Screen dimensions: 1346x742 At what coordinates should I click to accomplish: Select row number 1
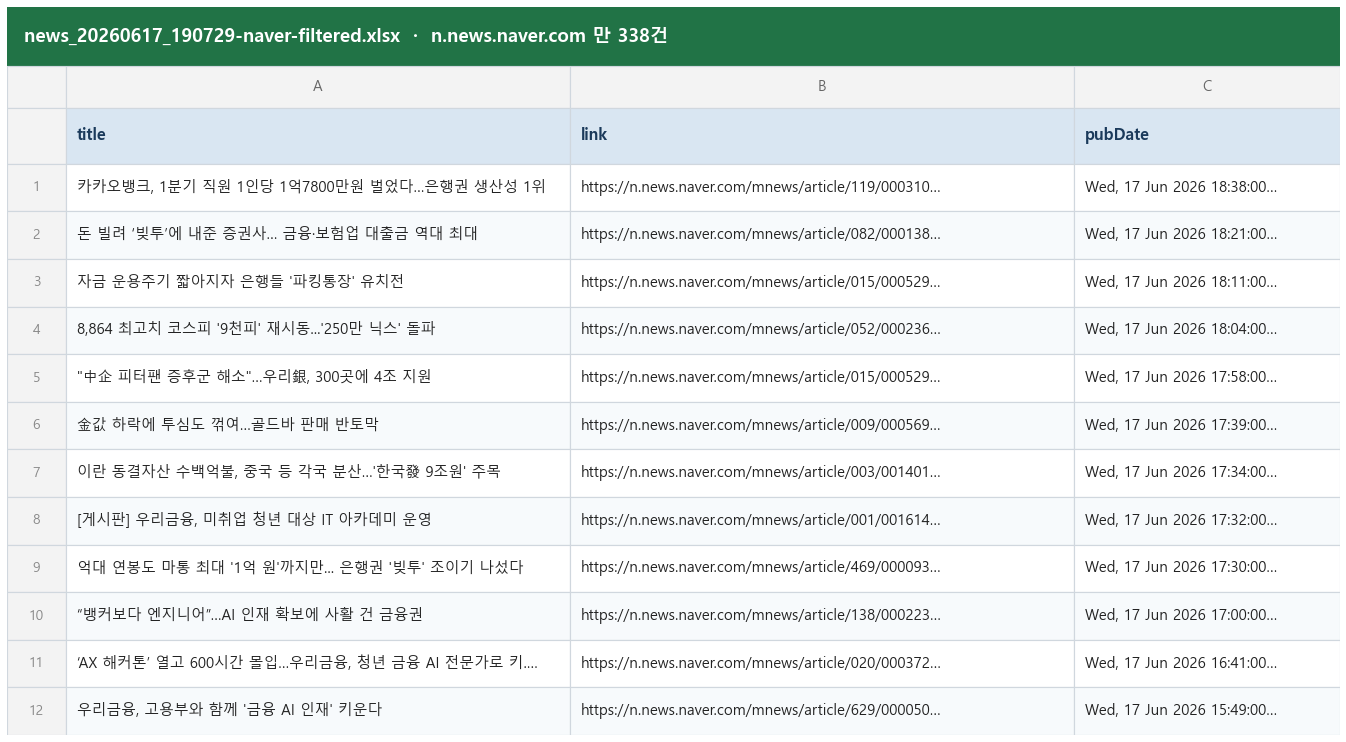37,187
